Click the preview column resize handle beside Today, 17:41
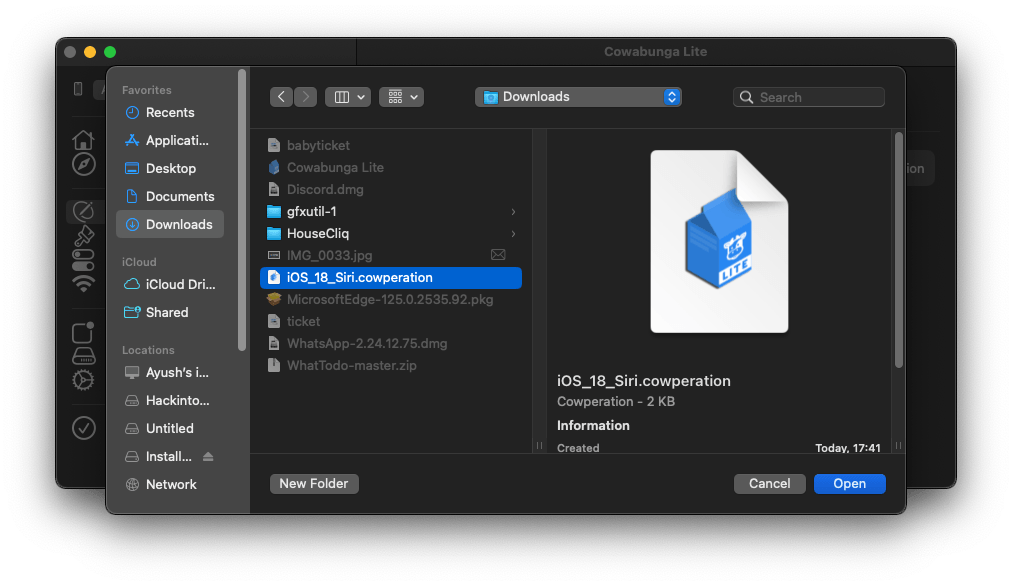The width and height of the screenshot is (1012, 588). tap(898, 445)
